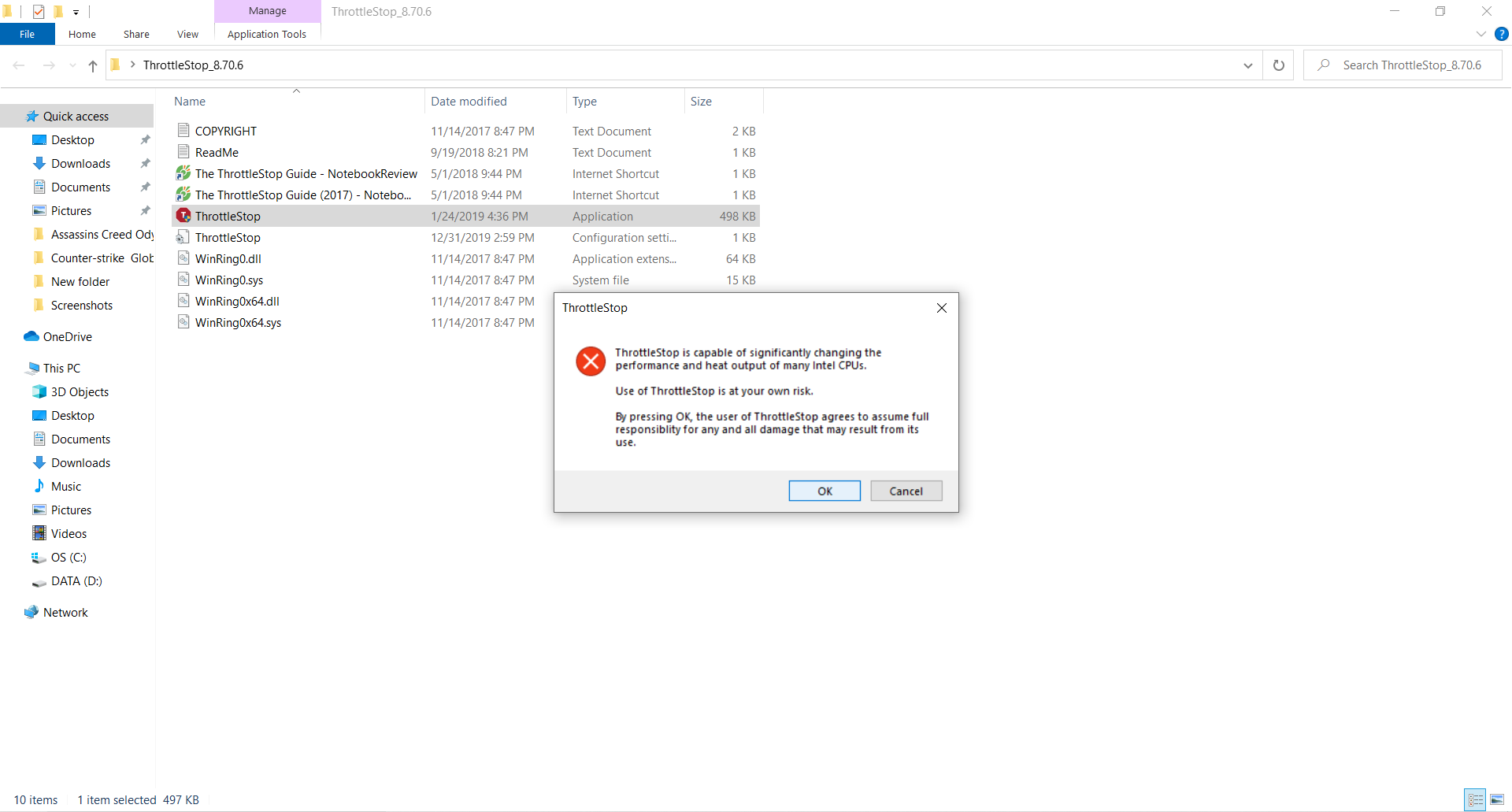The height and width of the screenshot is (812, 1512).
Task: Open the Help question mark icon
Action: coord(1501,34)
